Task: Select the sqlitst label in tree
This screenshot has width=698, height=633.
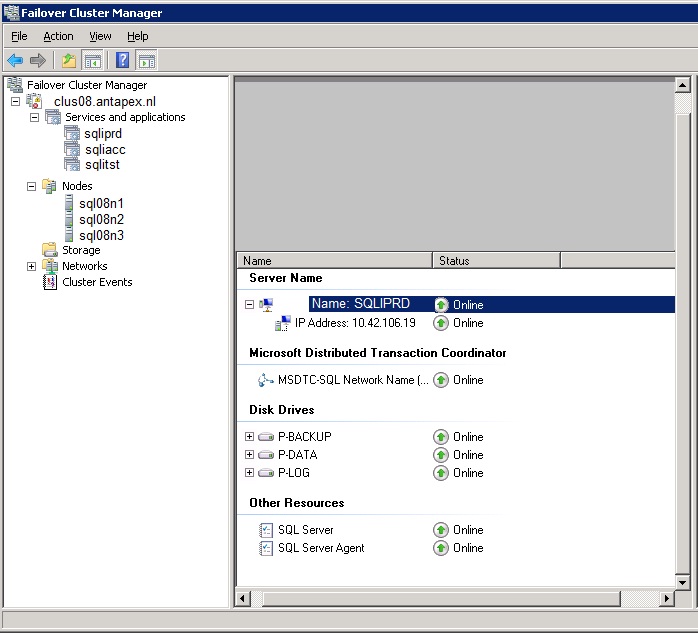Action: pyautogui.click(x=102, y=164)
